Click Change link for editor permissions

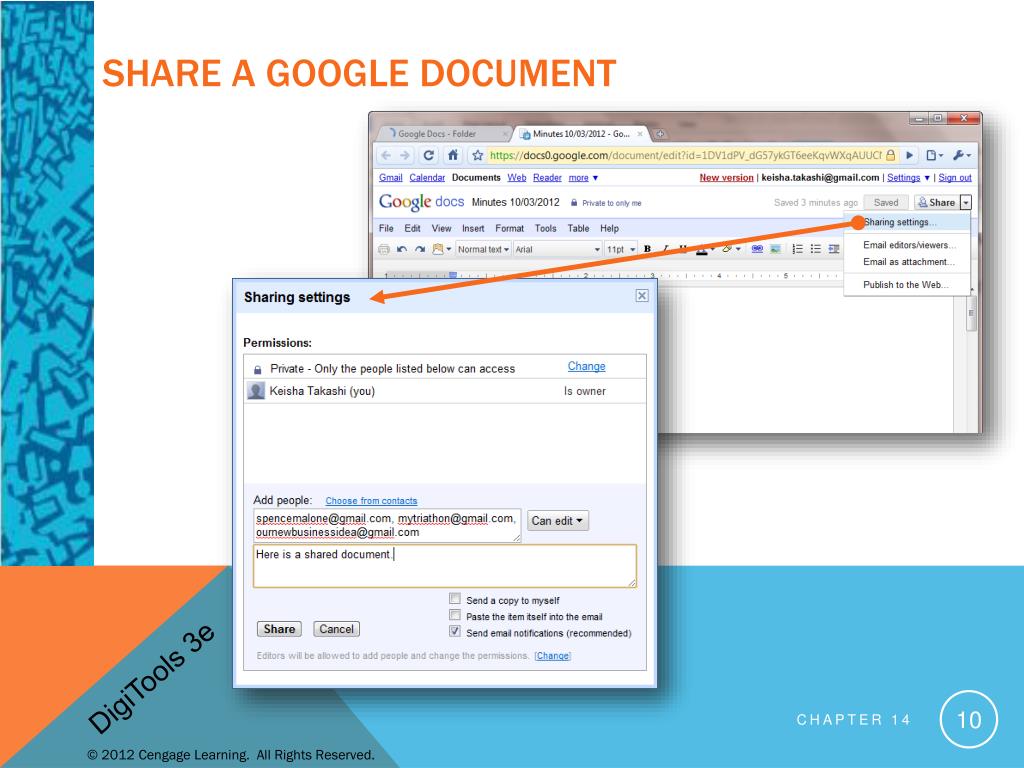(x=552, y=656)
